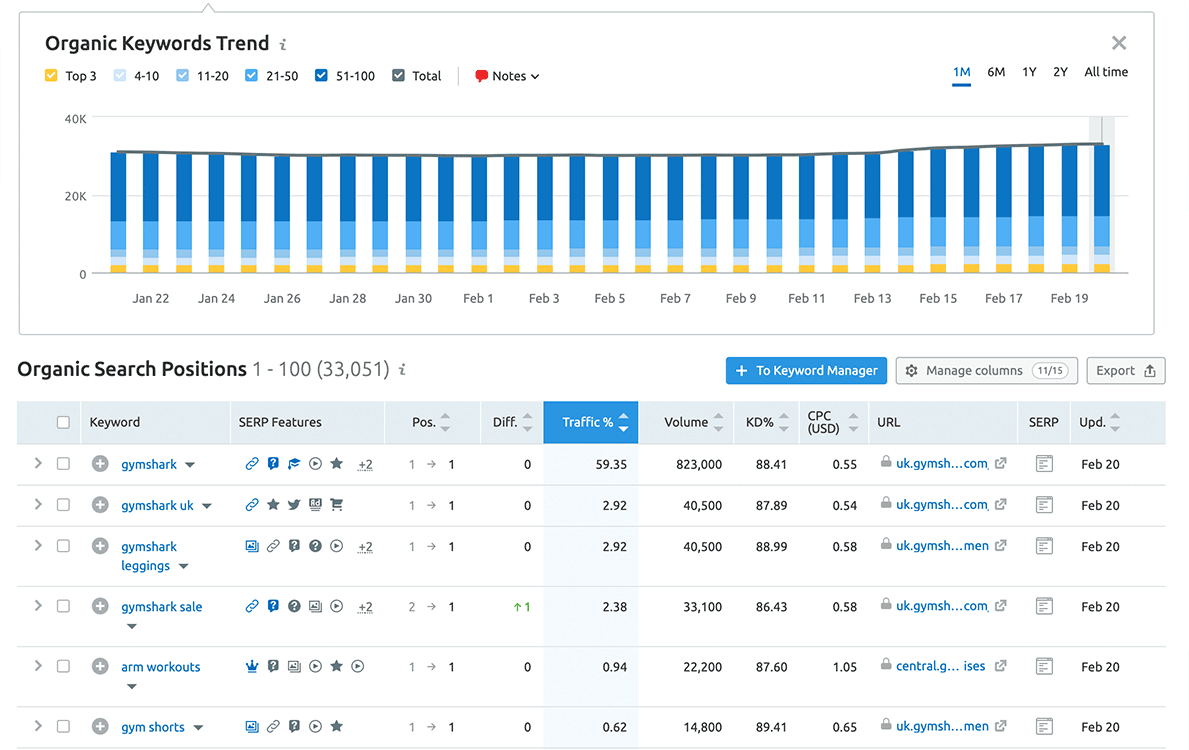
Task: View SERP snapshot for gymshark sale
Action: [1044, 606]
